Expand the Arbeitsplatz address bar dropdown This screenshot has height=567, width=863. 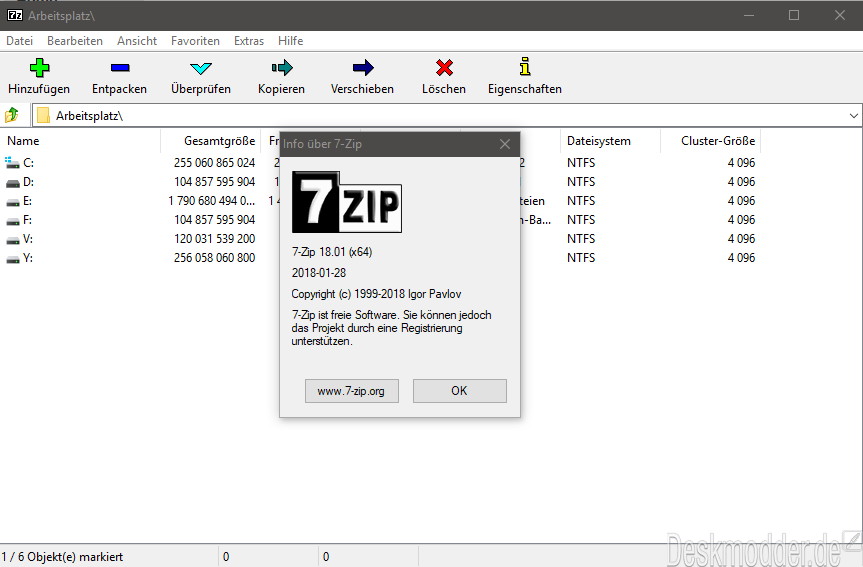[x=853, y=116]
